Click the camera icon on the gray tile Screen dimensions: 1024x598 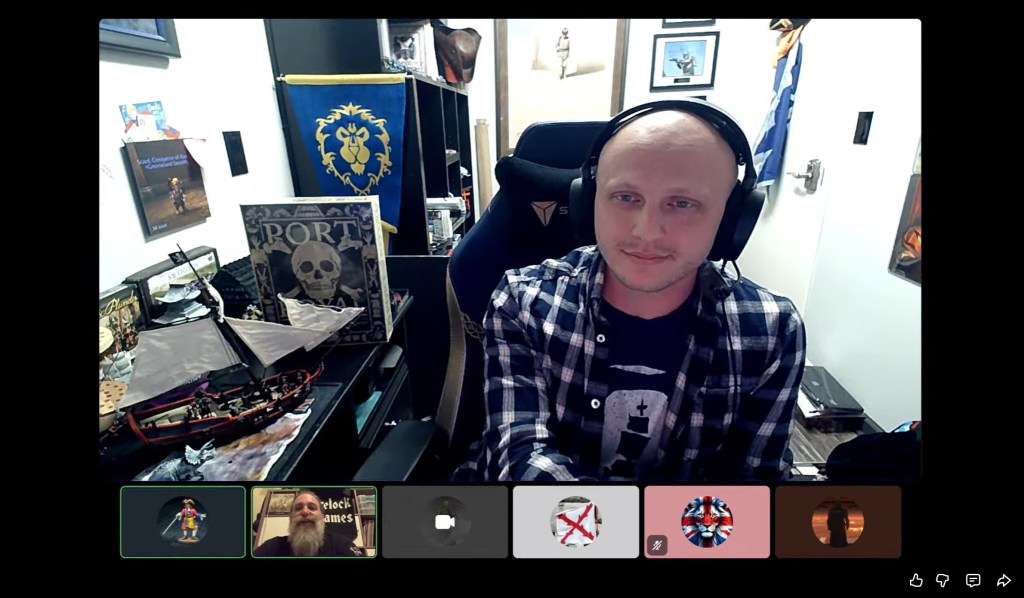pos(444,522)
